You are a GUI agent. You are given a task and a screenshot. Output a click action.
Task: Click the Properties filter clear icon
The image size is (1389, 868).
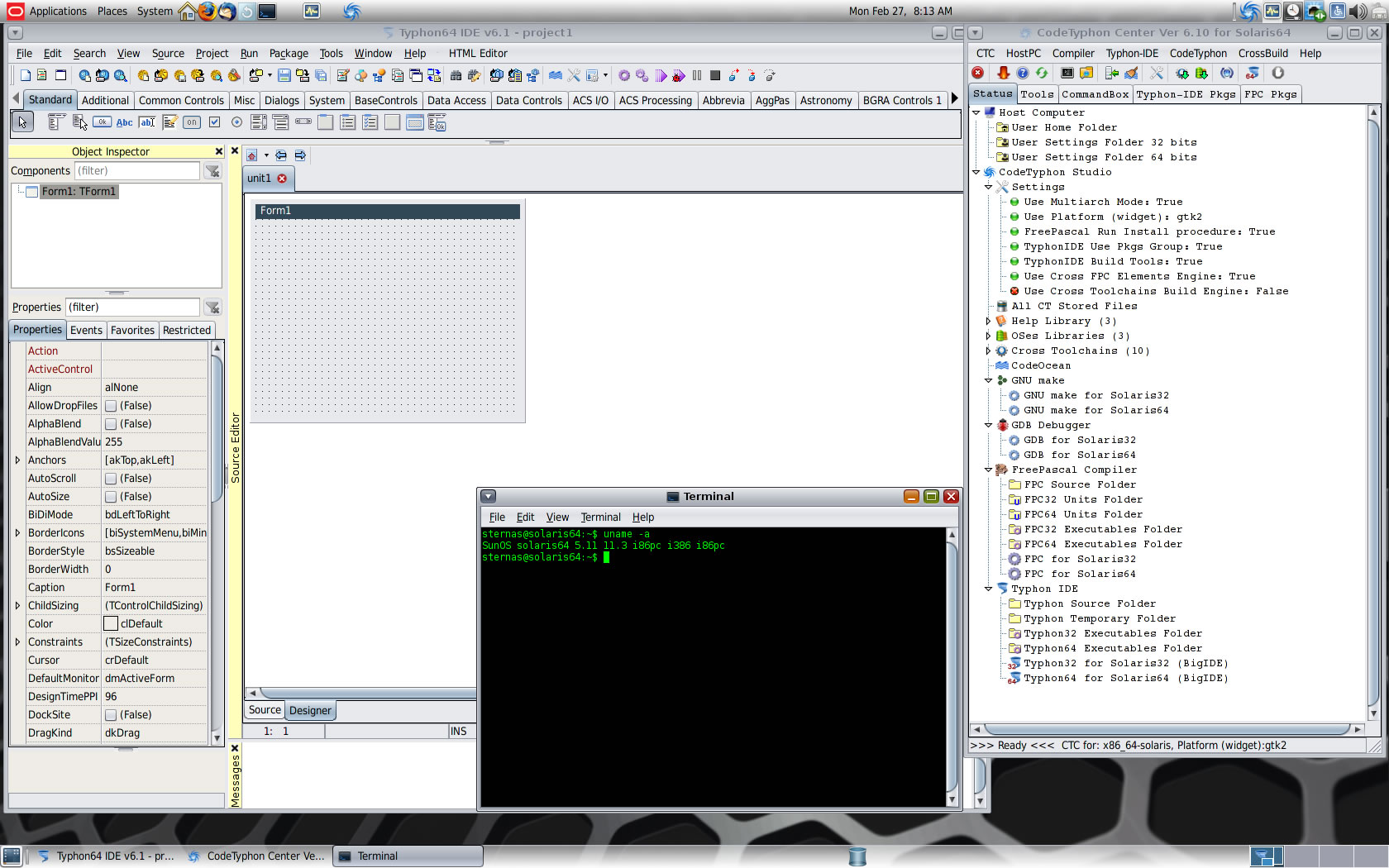212,308
